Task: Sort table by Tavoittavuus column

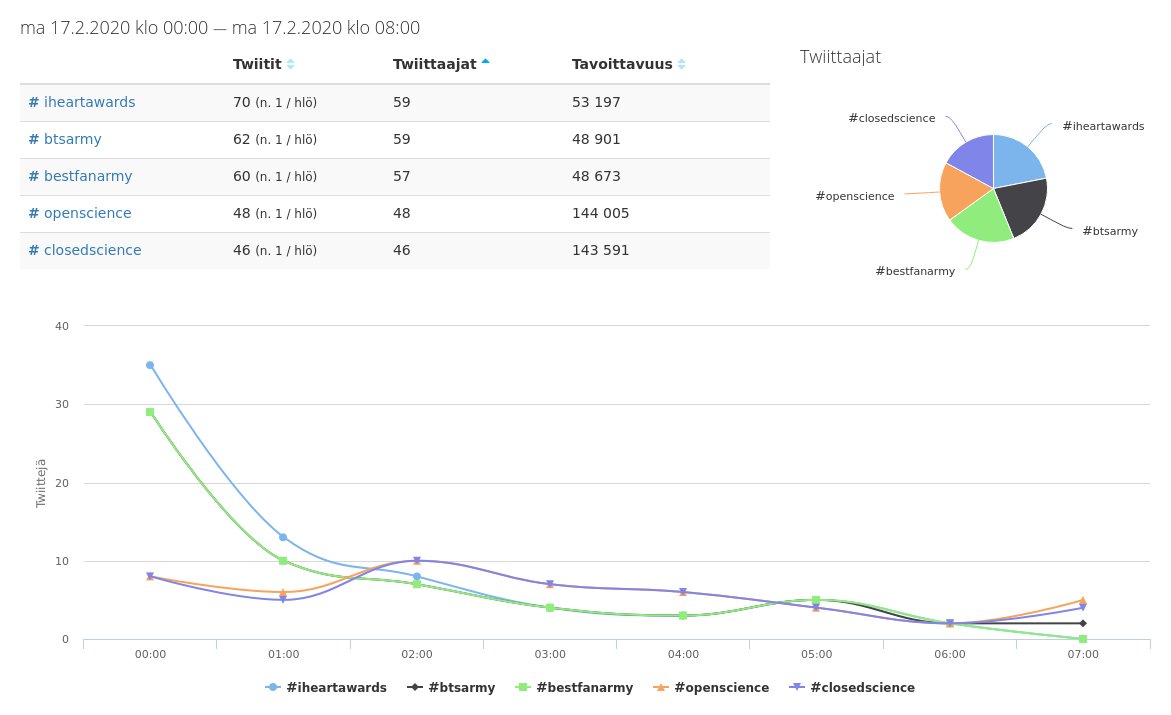Action: point(681,64)
